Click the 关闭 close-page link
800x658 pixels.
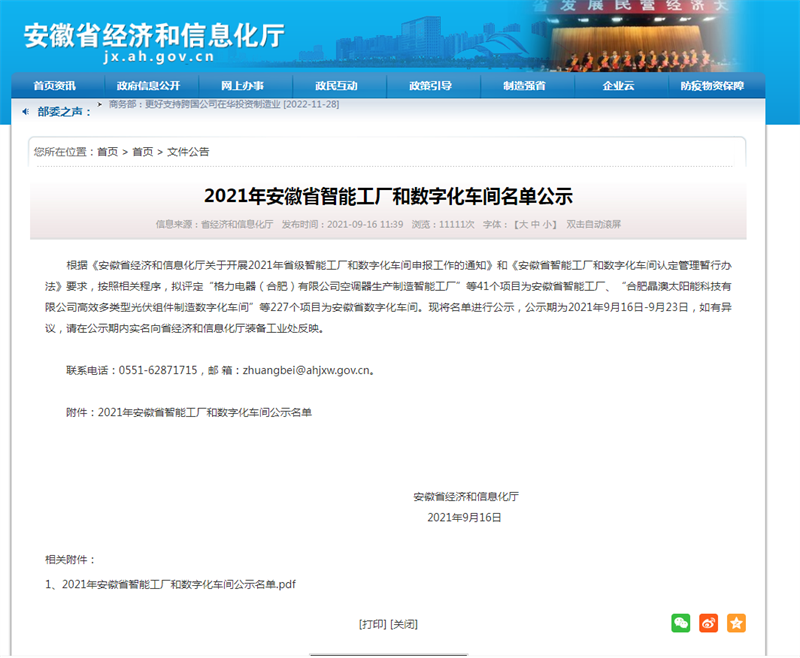[404, 624]
